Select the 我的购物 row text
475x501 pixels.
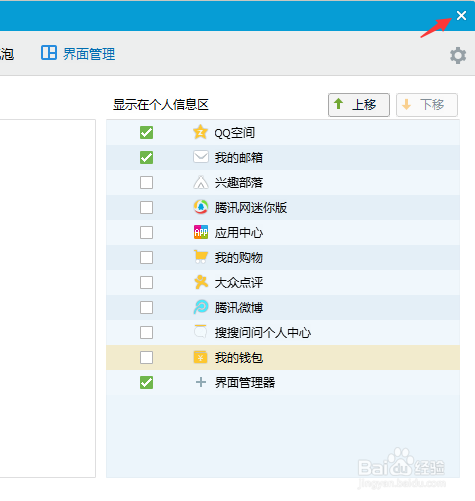click(x=239, y=257)
